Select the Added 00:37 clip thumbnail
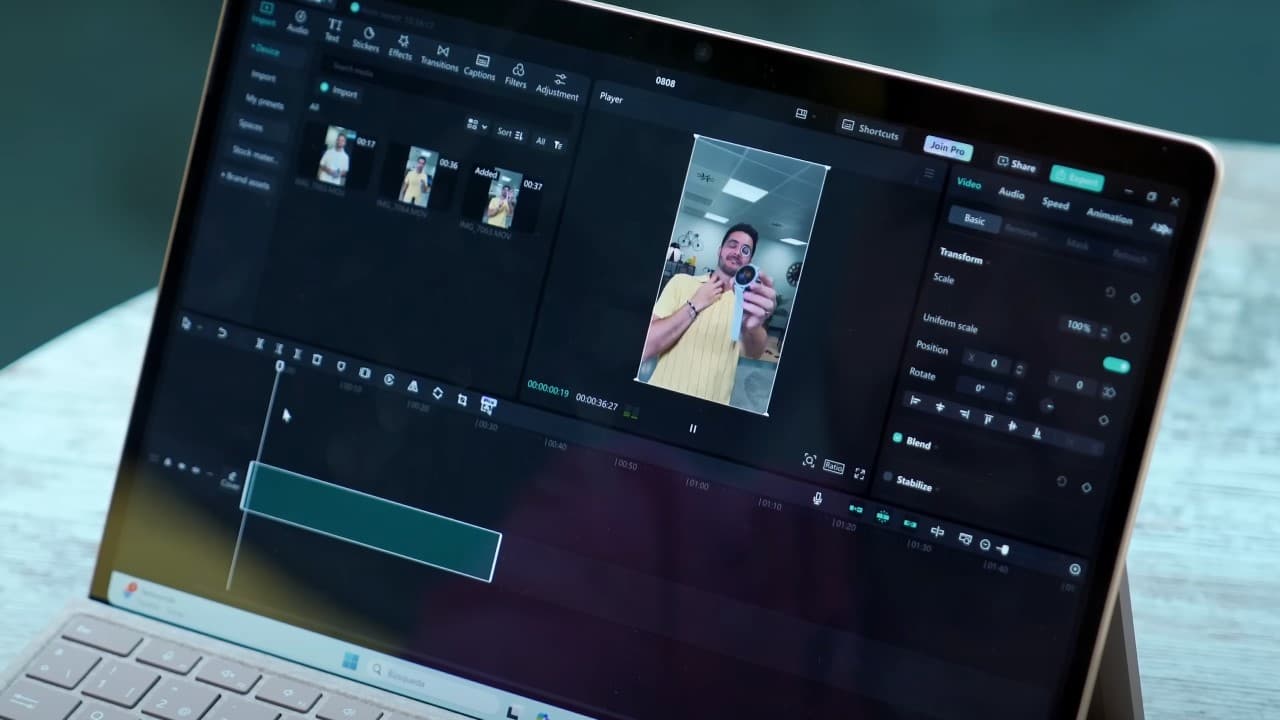 pos(502,197)
